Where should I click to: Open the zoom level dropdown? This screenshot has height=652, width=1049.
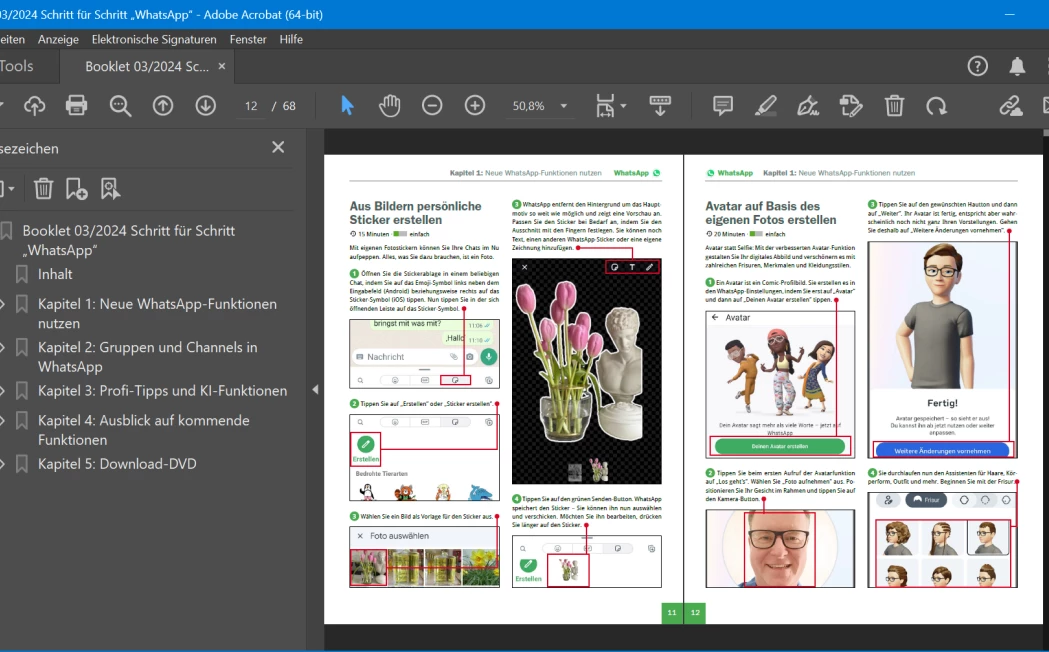[564, 106]
